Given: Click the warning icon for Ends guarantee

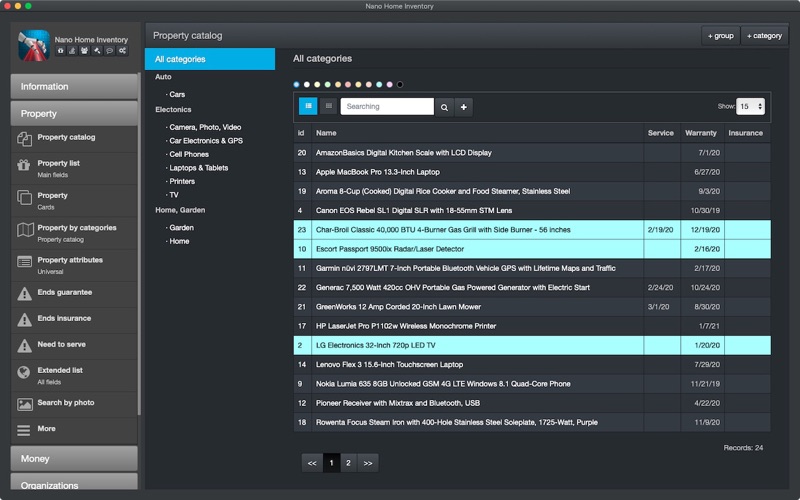Looking at the screenshot, I should (x=24, y=294).
